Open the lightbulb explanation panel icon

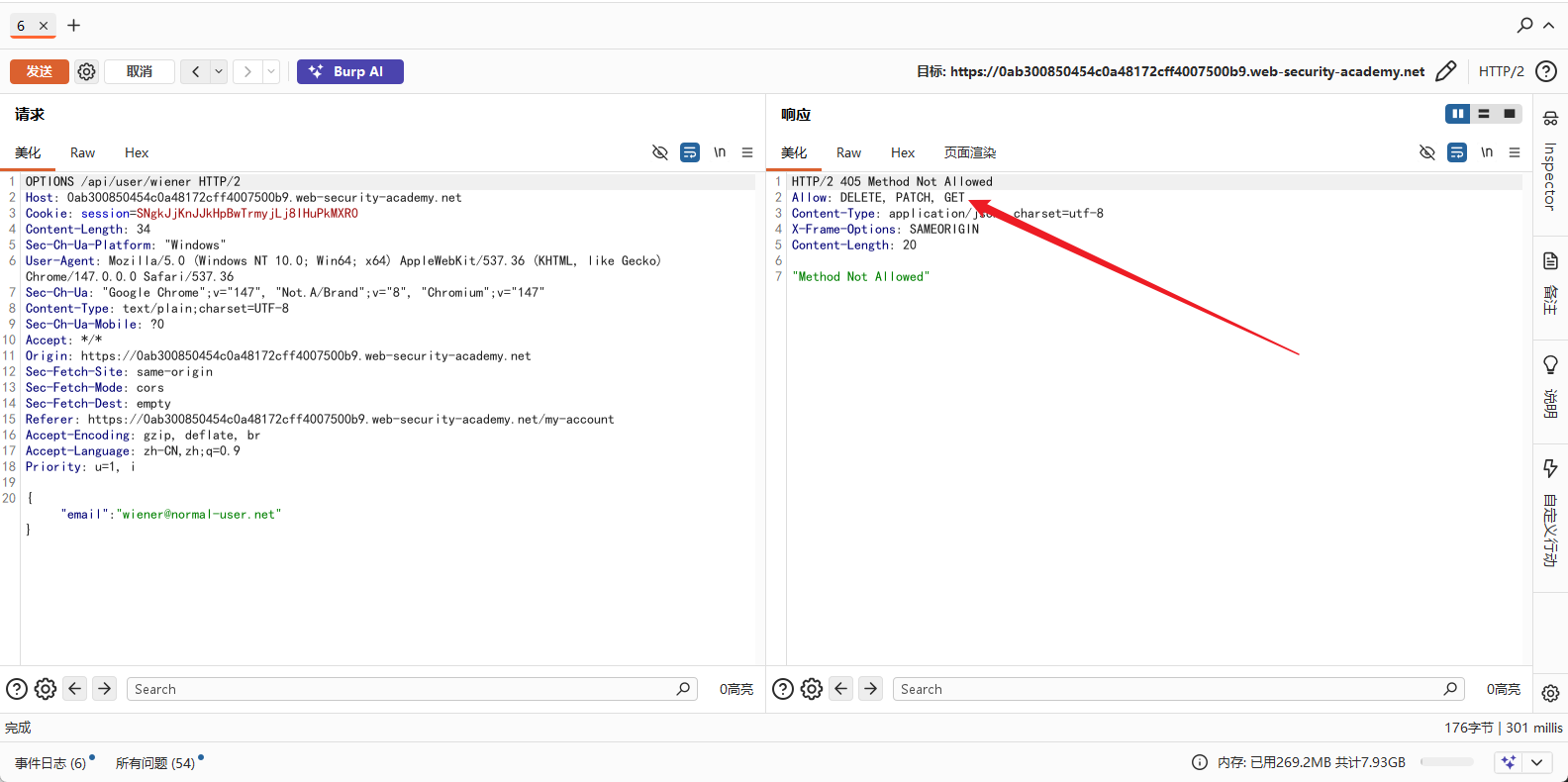[1550, 364]
